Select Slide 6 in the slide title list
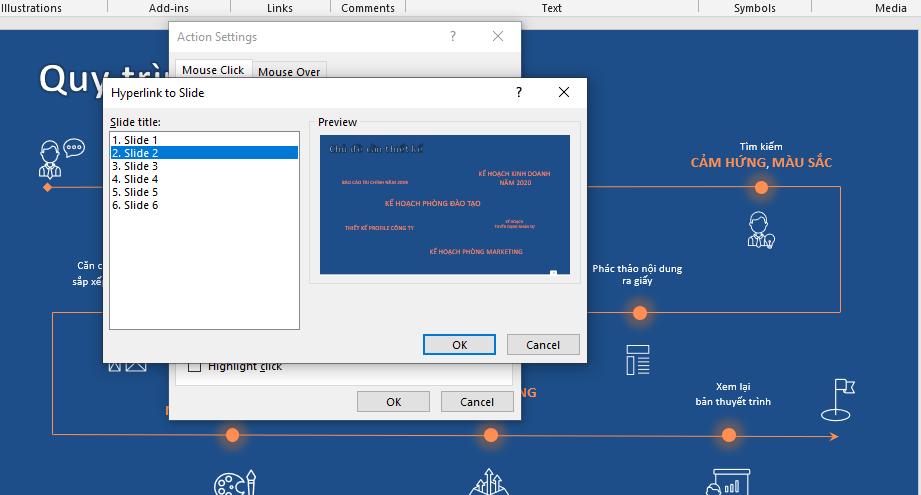 [x=204, y=205]
